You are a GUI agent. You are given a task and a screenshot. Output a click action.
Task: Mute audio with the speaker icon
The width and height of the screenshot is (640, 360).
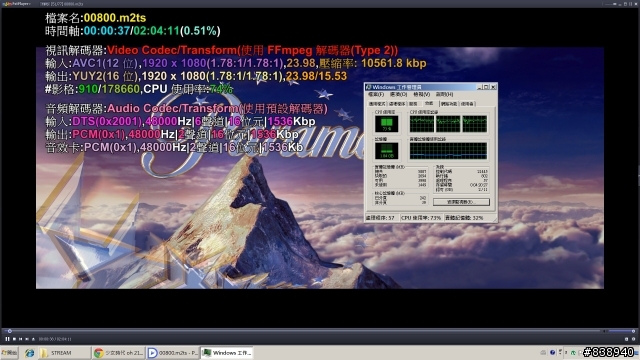[x=604, y=331]
